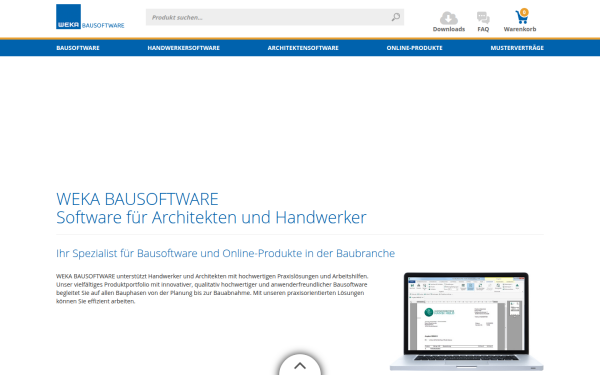Click subheading 'Ihr Spezialist für Bausoftware'
This screenshot has height=375, width=600.
tap(225, 253)
